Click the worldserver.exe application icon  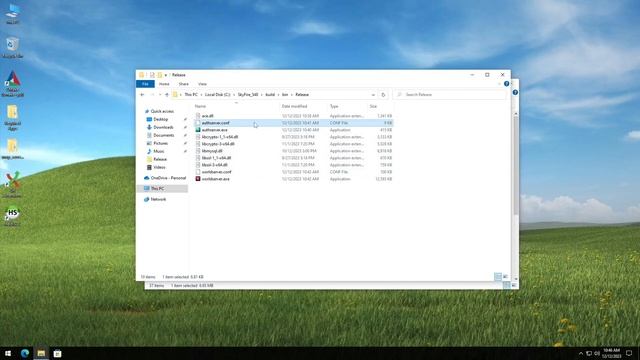tap(198, 179)
